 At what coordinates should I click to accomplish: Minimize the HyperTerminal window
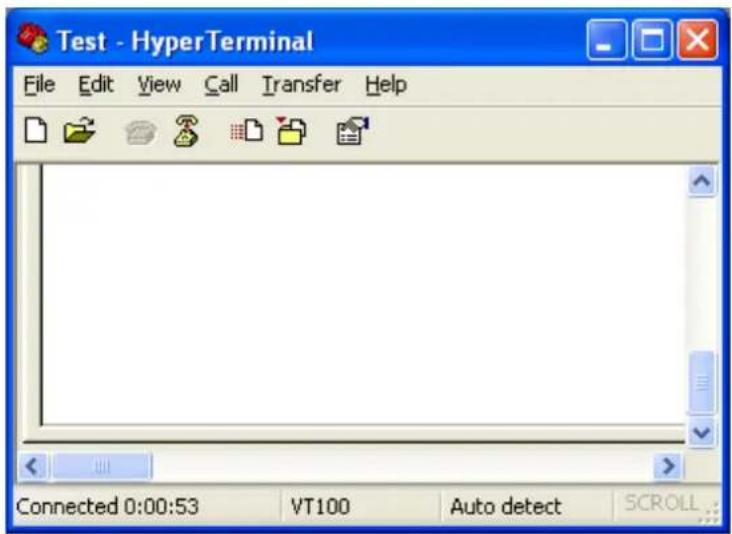(x=606, y=40)
